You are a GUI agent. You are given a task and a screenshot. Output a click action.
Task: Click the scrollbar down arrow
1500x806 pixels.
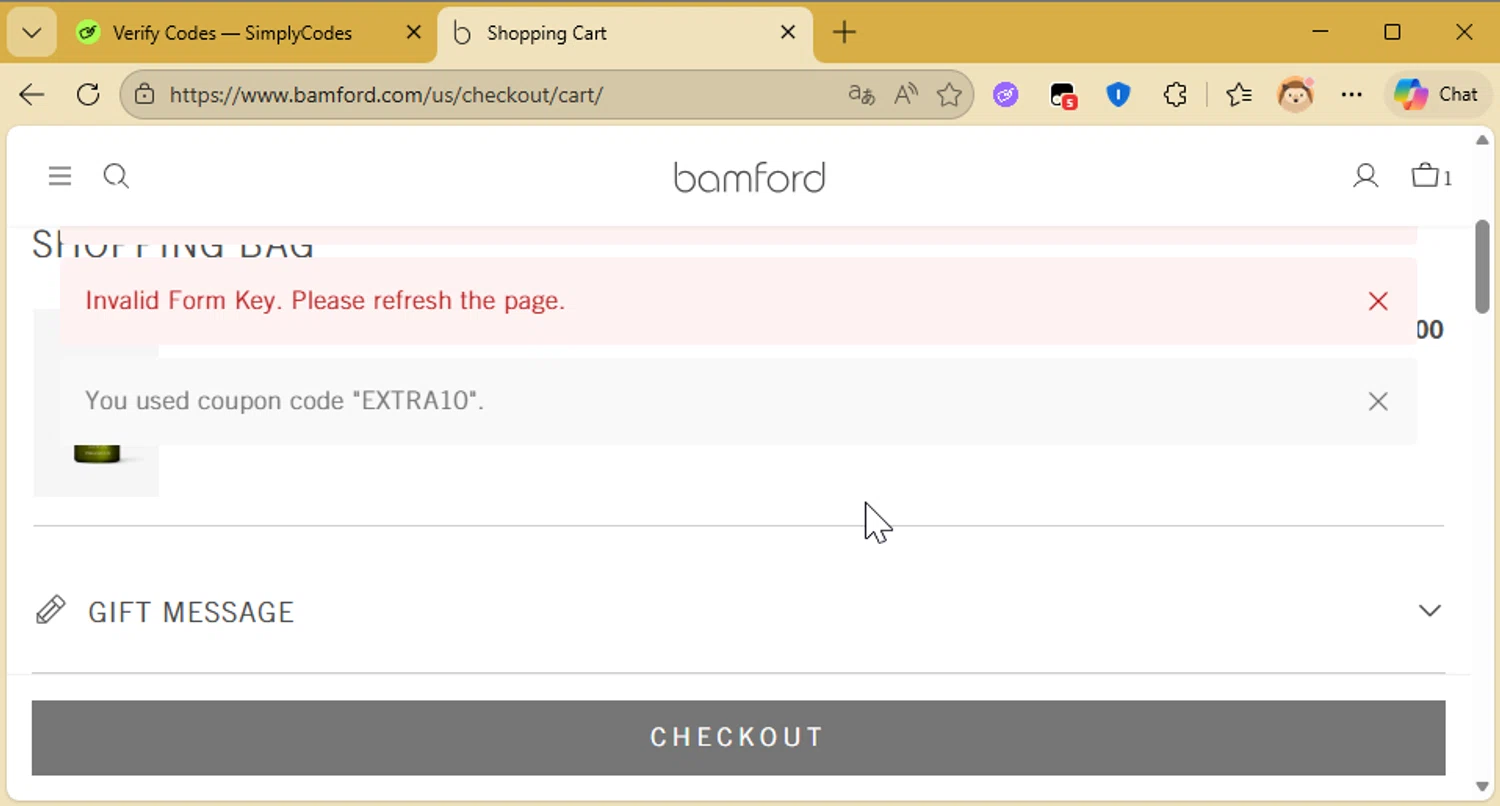pyautogui.click(x=1482, y=787)
